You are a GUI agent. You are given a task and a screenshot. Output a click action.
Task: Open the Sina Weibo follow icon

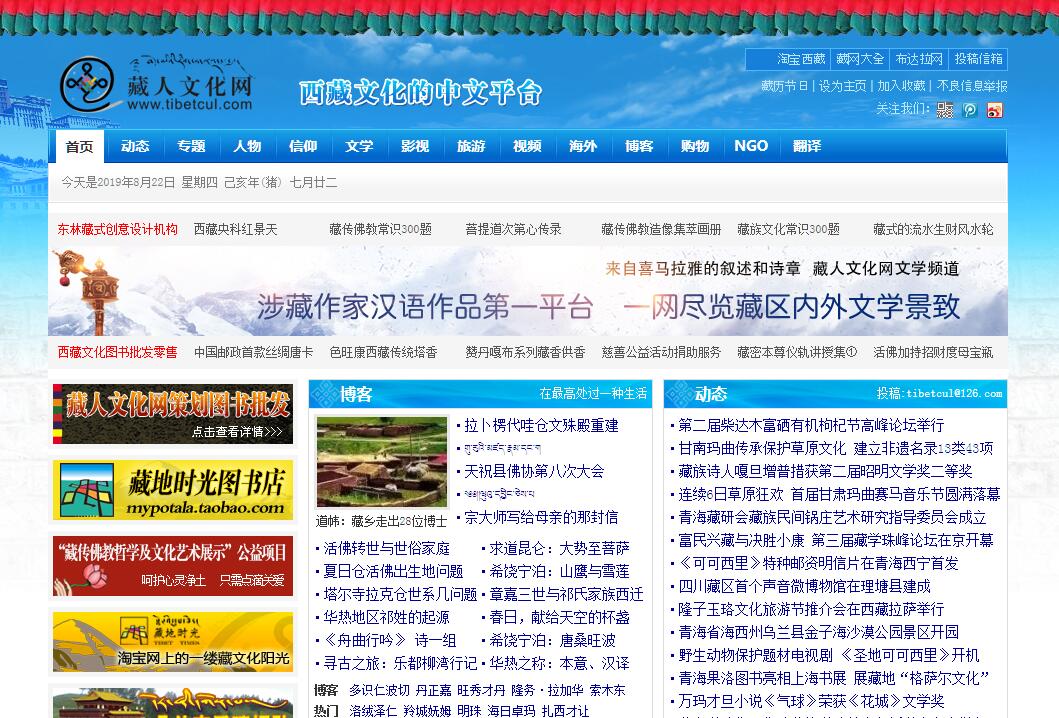click(x=994, y=110)
